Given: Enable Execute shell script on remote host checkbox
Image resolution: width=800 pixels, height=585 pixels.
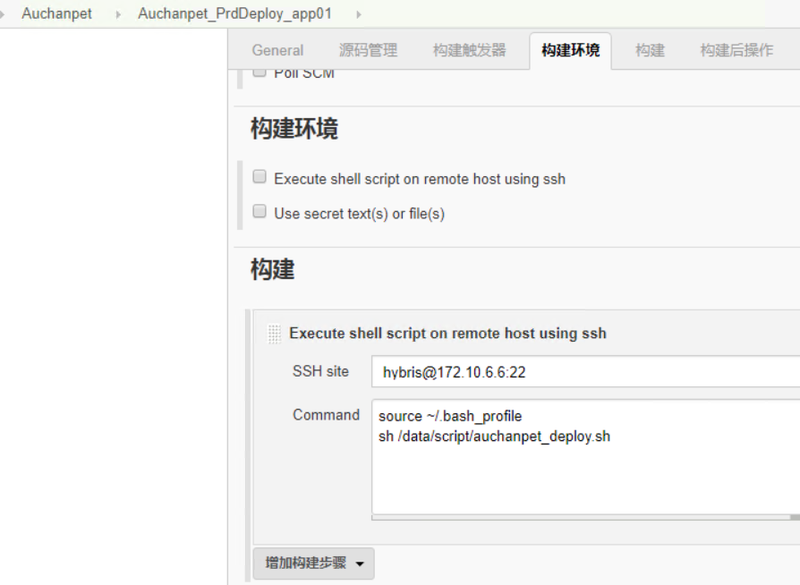Looking at the screenshot, I should [259, 177].
